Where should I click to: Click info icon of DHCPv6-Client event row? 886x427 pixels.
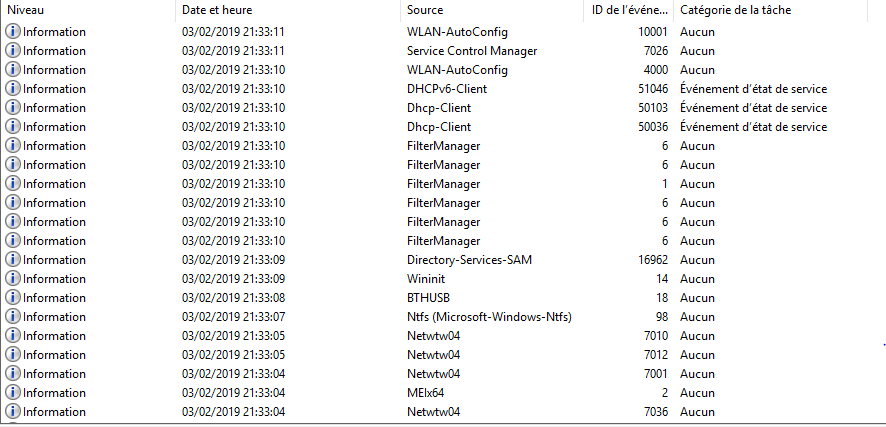pyautogui.click(x=12, y=89)
